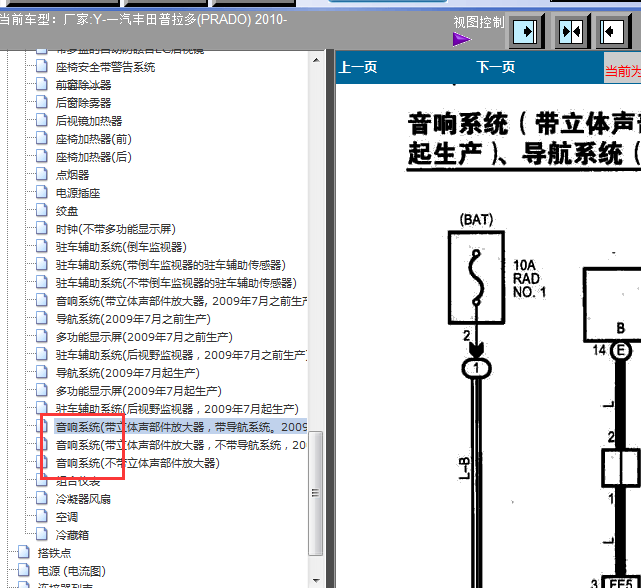641x588 pixels.
Task: Click document icon beside 冷藏箱
Action: coord(42,534)
